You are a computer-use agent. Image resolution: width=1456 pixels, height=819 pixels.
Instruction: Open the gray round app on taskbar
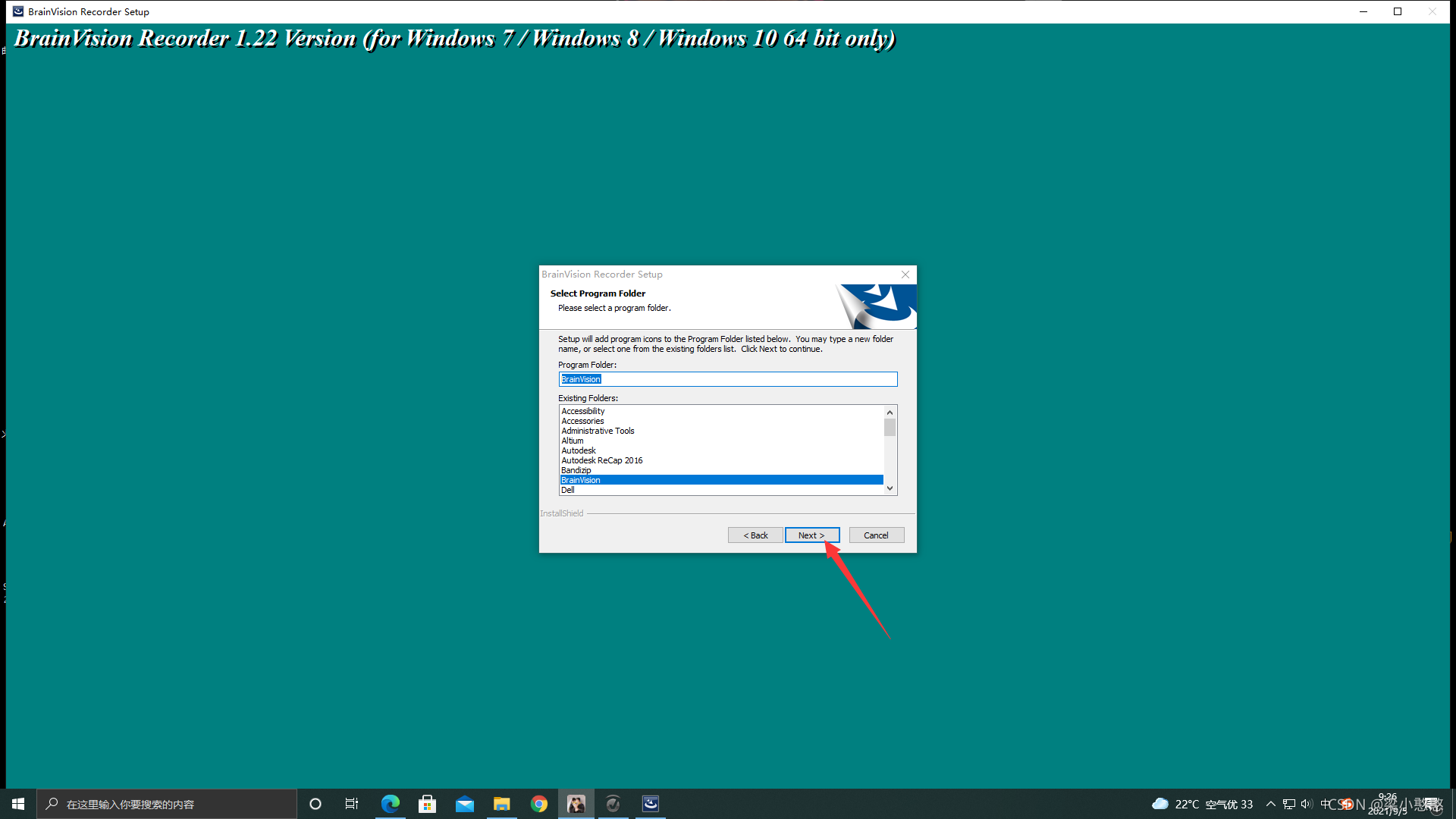tap(613, 804)
